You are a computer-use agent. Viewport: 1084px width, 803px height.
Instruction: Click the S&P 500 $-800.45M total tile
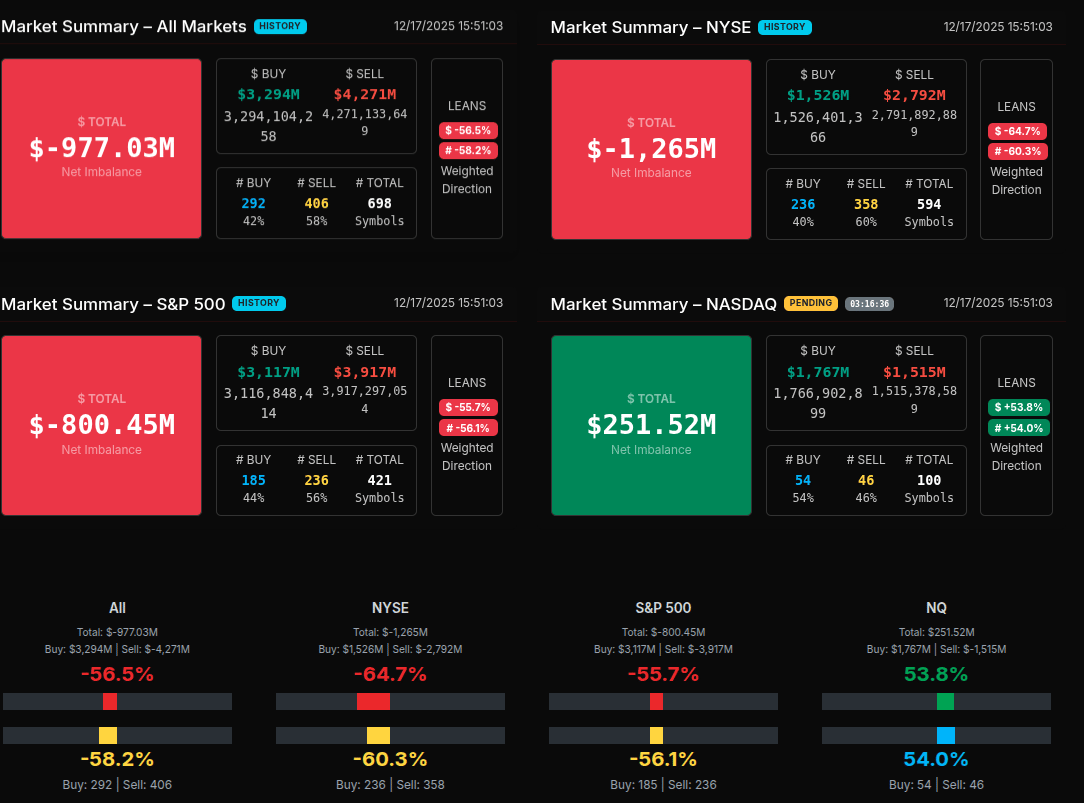[x=101, y=425]
